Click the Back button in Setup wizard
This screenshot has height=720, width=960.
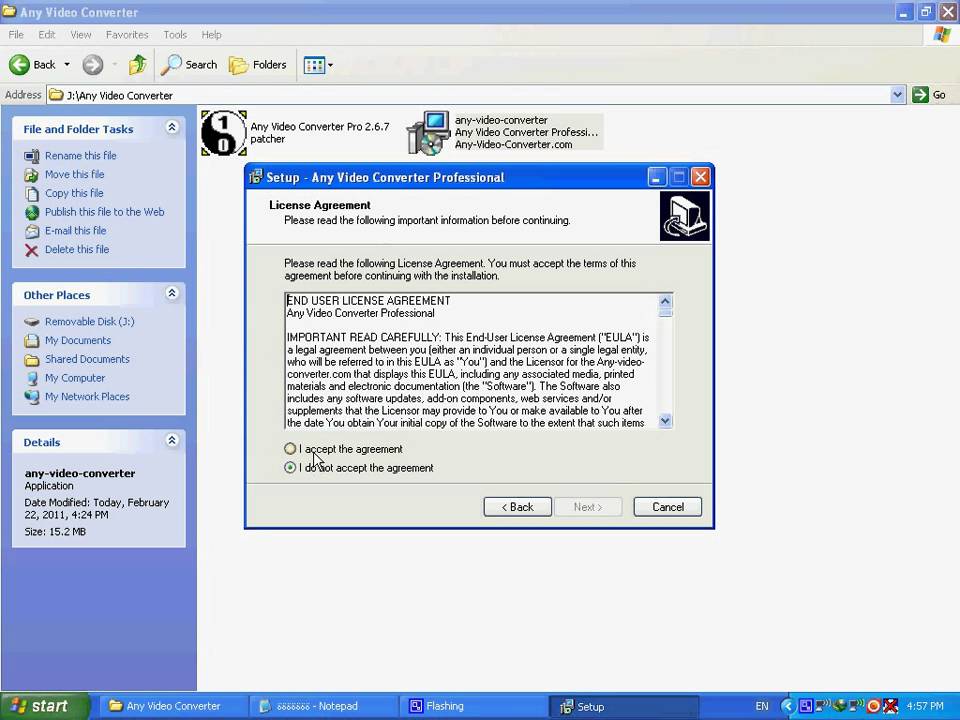[517, 507]
